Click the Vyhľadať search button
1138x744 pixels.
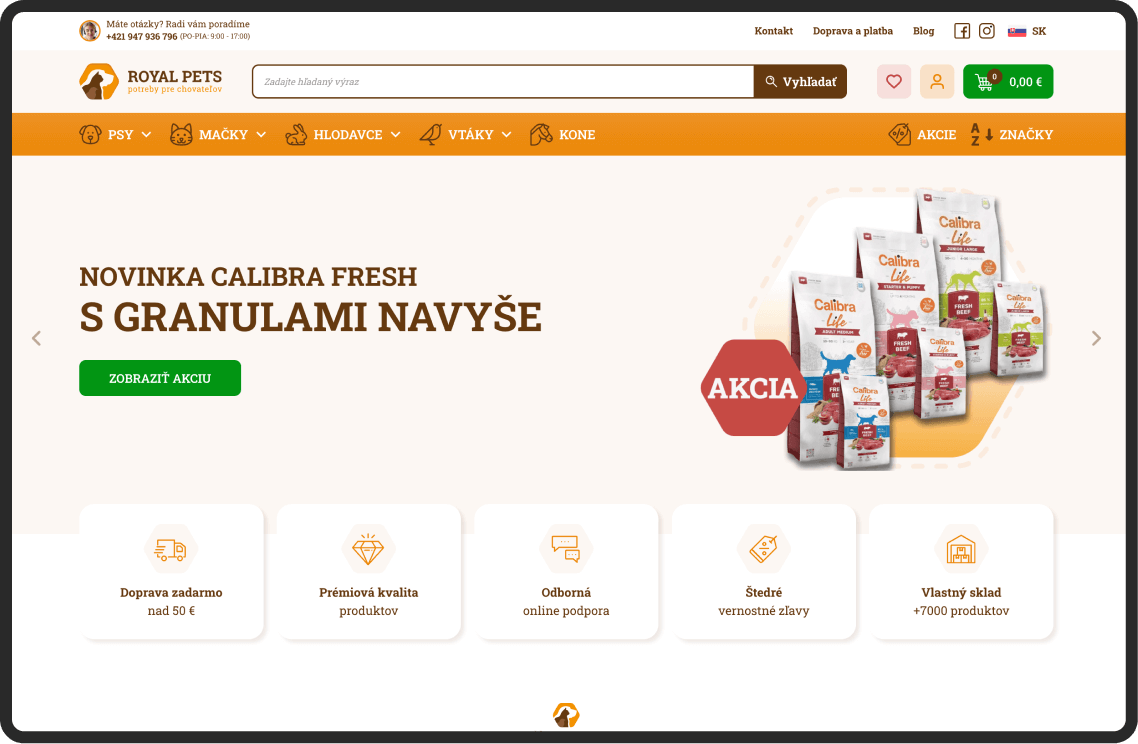pyautogui.click(x=800, y=81)
